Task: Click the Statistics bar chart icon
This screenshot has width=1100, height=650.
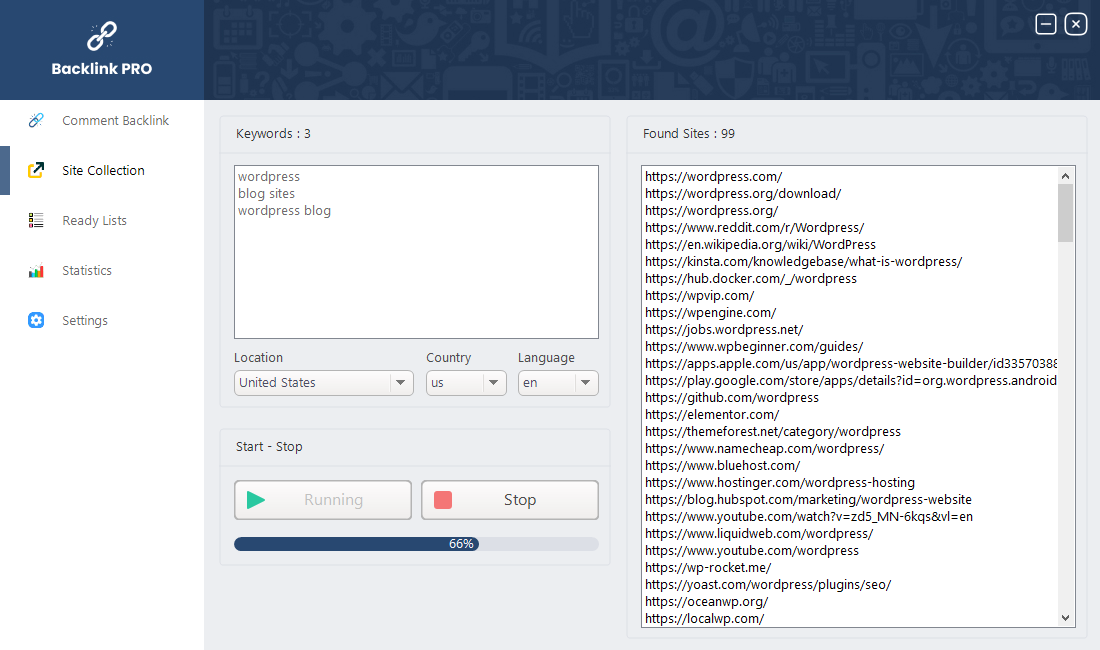Action: 36,271
